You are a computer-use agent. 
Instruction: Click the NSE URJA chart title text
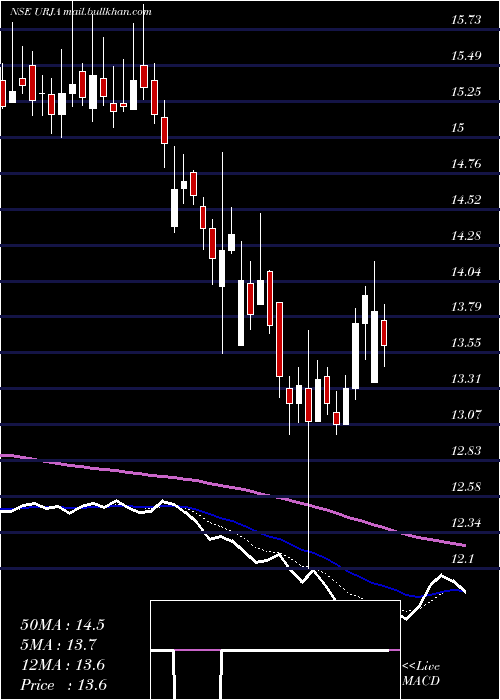(80, 12)
